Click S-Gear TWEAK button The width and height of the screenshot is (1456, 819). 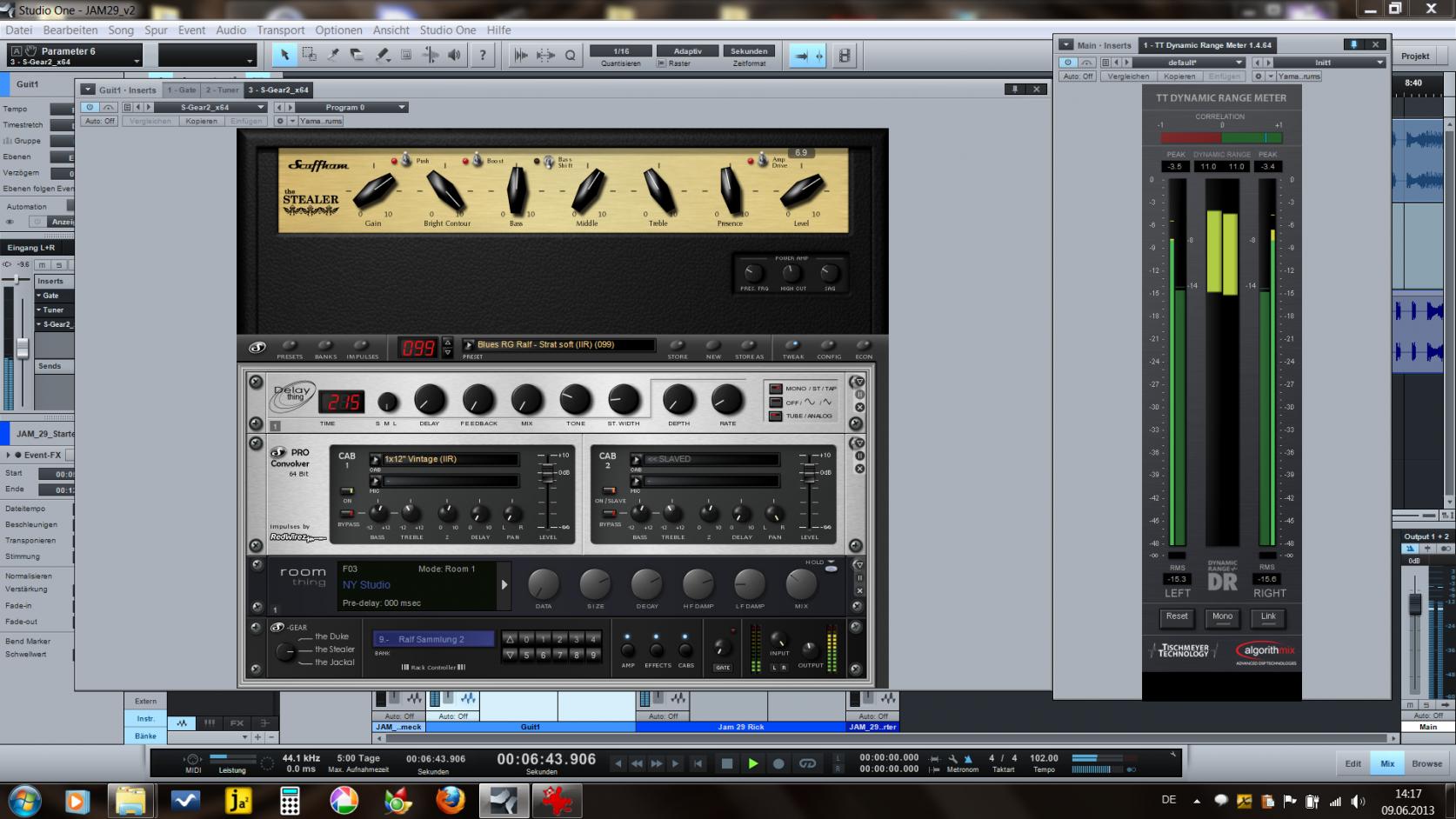click(x=792, y=345)
